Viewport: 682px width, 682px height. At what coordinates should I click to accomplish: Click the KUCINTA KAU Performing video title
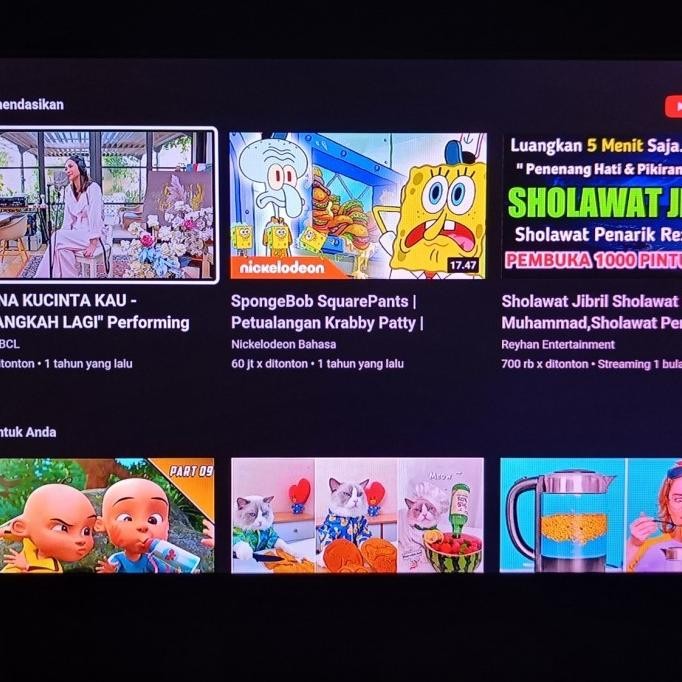pos(95,311)
